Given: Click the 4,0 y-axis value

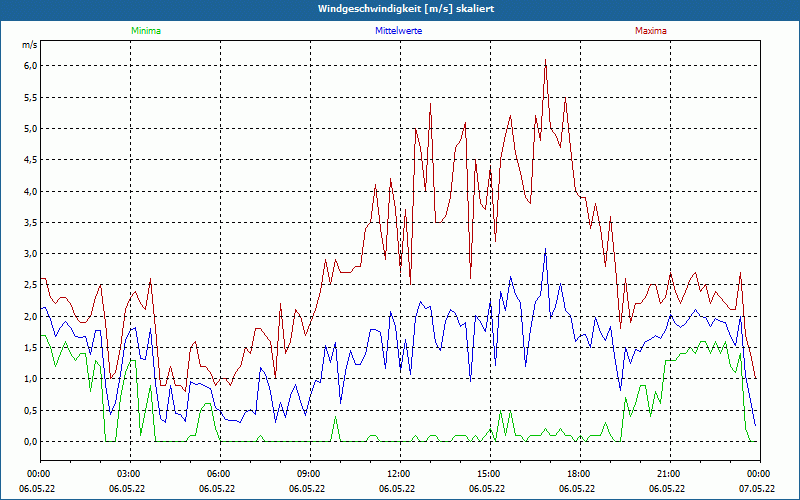Looking at the screenshot, I should pyautogui.click(x=31, y=191).
